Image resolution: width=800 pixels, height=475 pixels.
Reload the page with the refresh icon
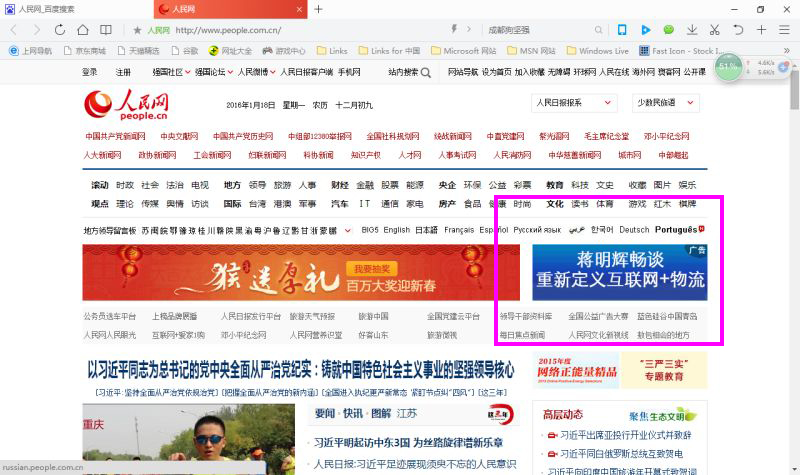(60, 30)
